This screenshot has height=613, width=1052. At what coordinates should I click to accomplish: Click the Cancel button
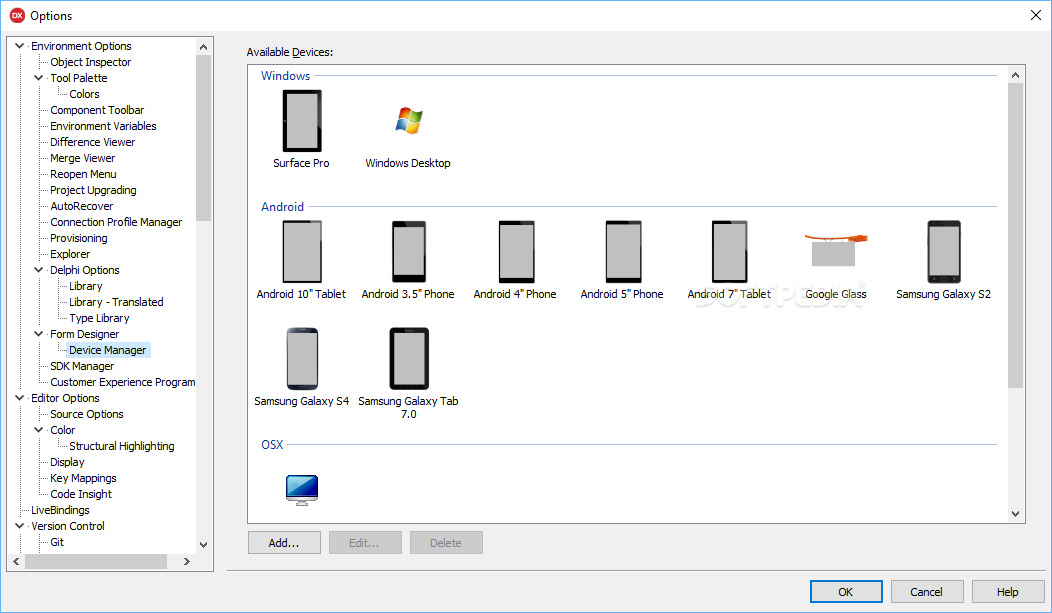(x=927, y=592)
